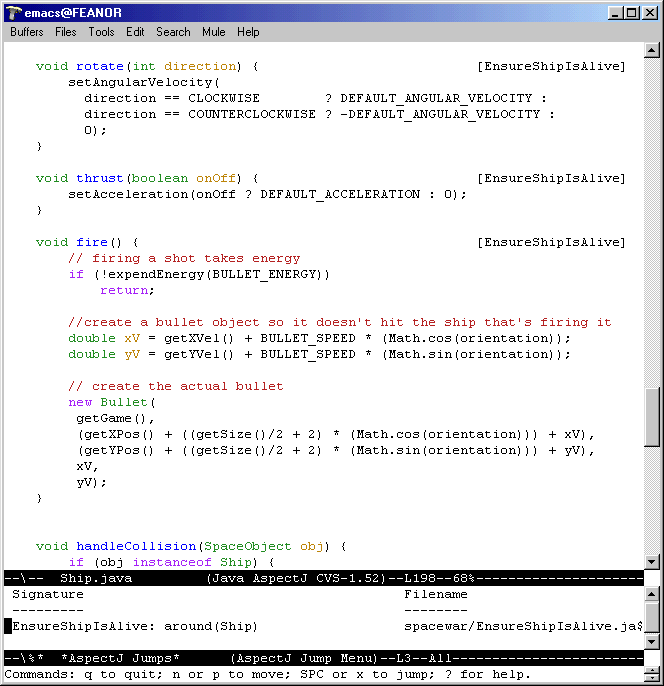
Task: Open the Files menu
Action: tap(66, 32)
